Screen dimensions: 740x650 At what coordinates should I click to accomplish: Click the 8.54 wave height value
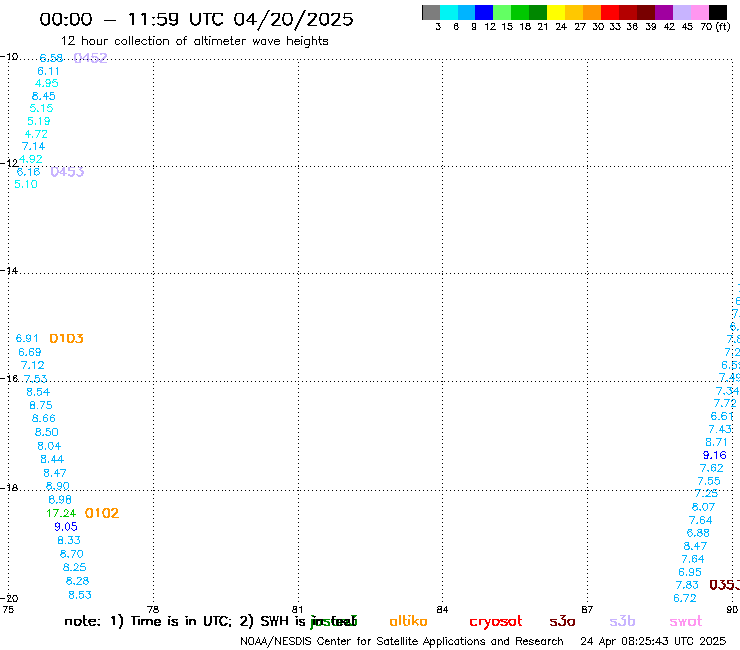click(38, 392)
